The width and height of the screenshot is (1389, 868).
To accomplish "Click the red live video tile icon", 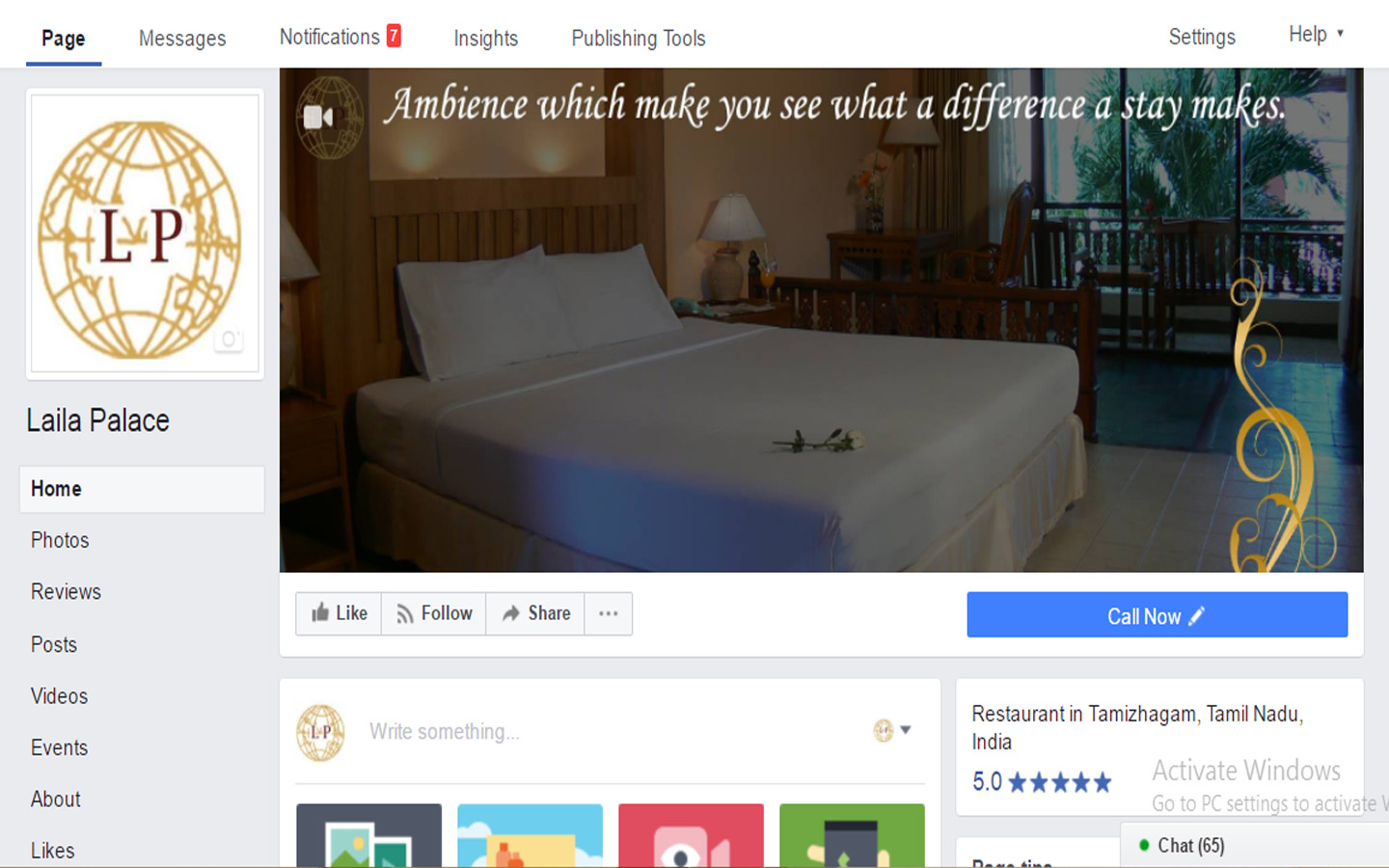I will [x=691, y=835].
